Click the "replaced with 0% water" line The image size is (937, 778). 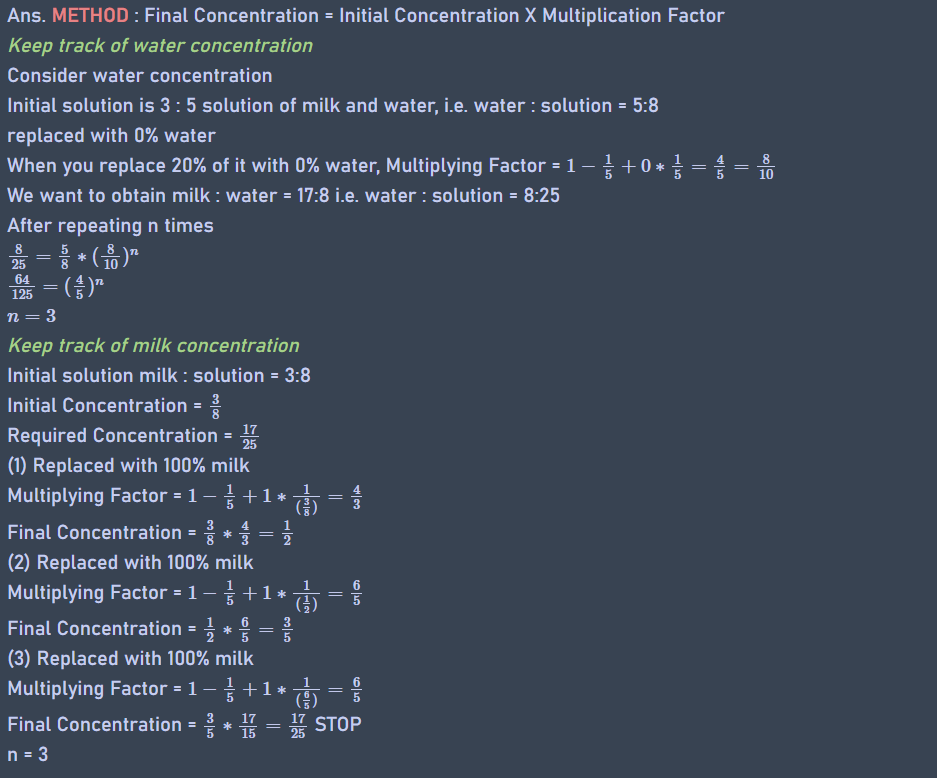click(111, 135)
